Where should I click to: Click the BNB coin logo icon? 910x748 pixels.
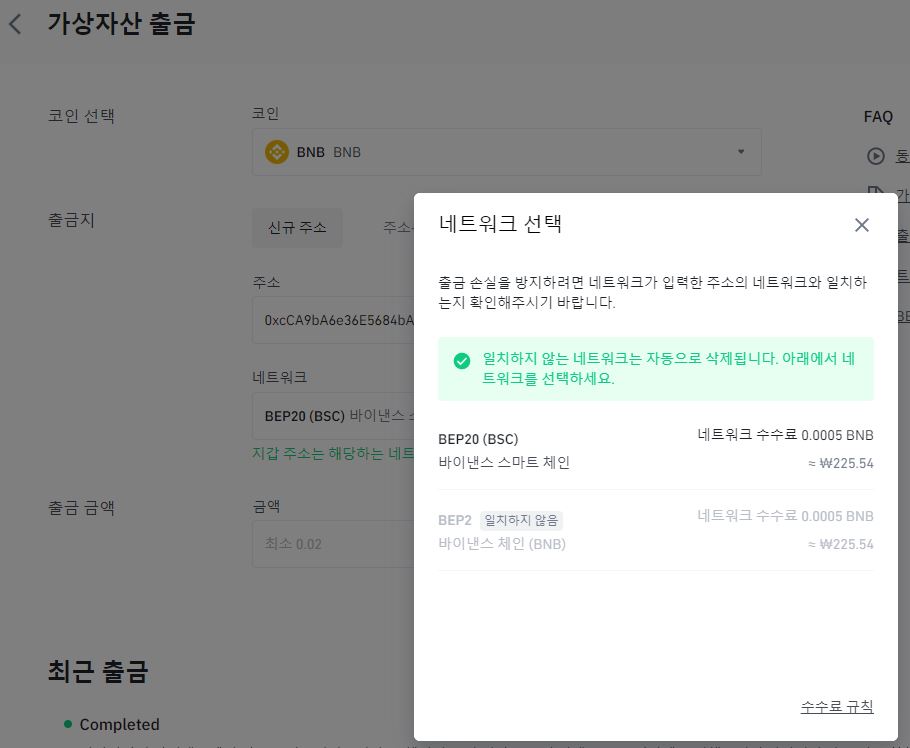(x=277, y=152)
